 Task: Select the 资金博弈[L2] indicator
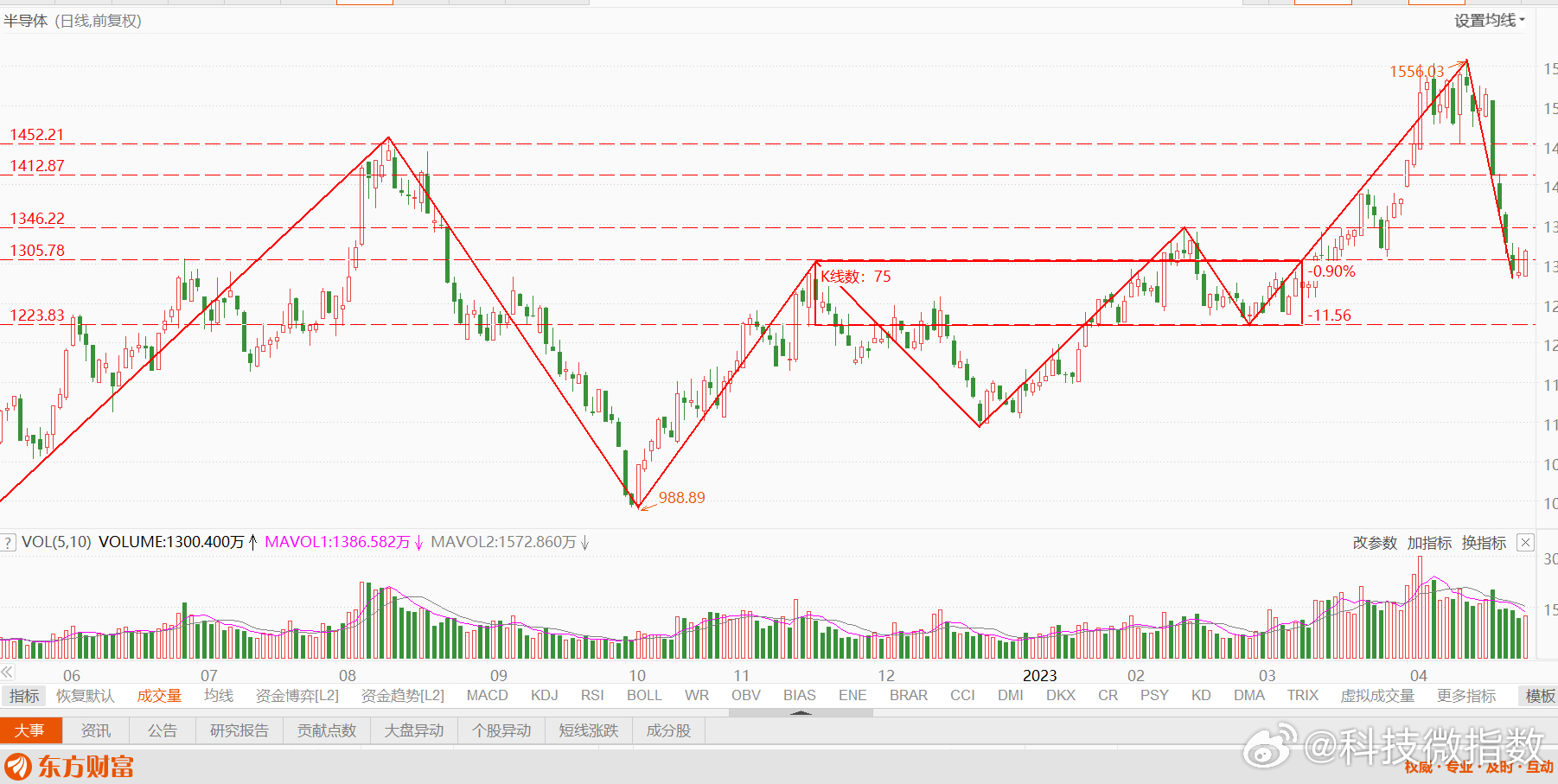297,696
